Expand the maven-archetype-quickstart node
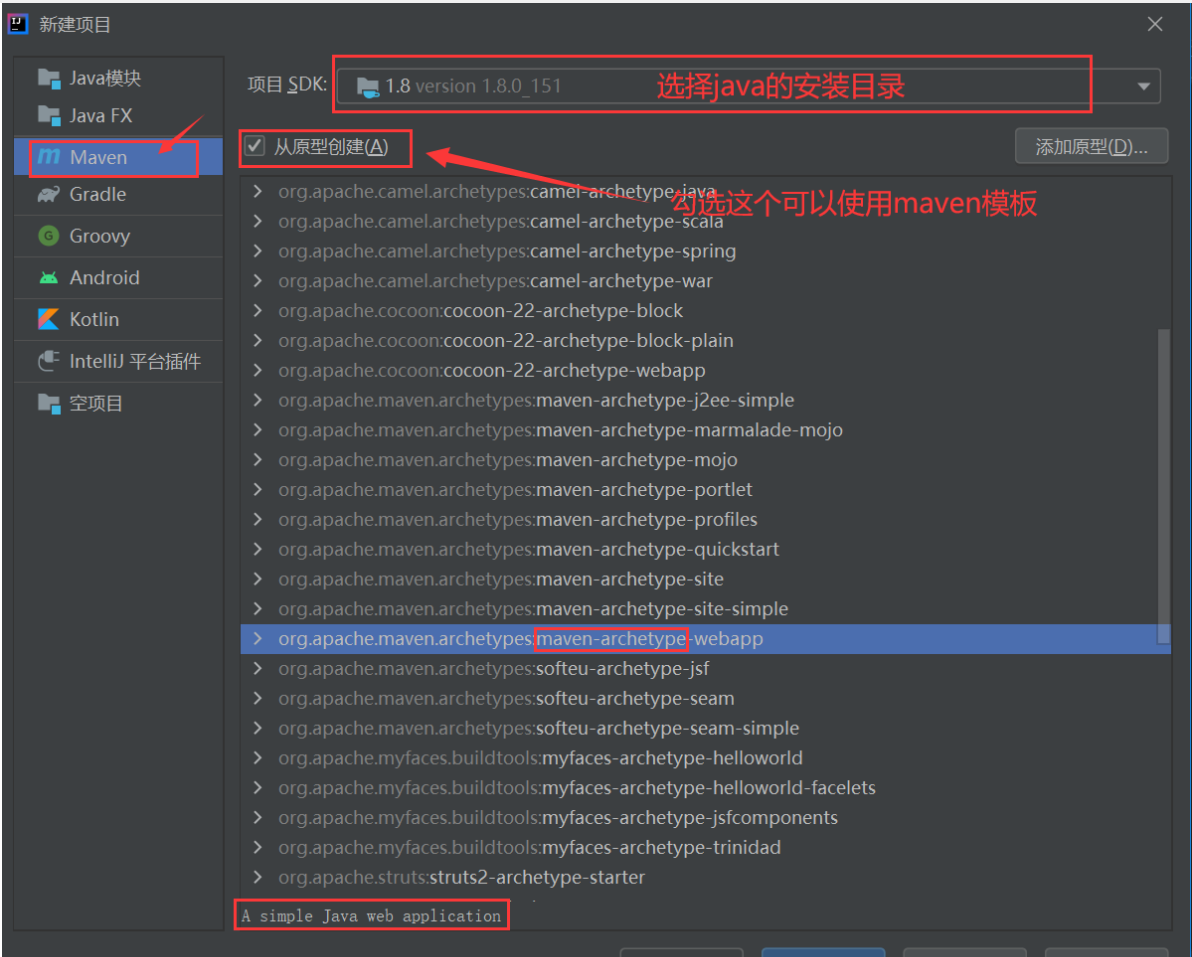The width and height of the screenshot is (1192, 957). coord(258,549)
